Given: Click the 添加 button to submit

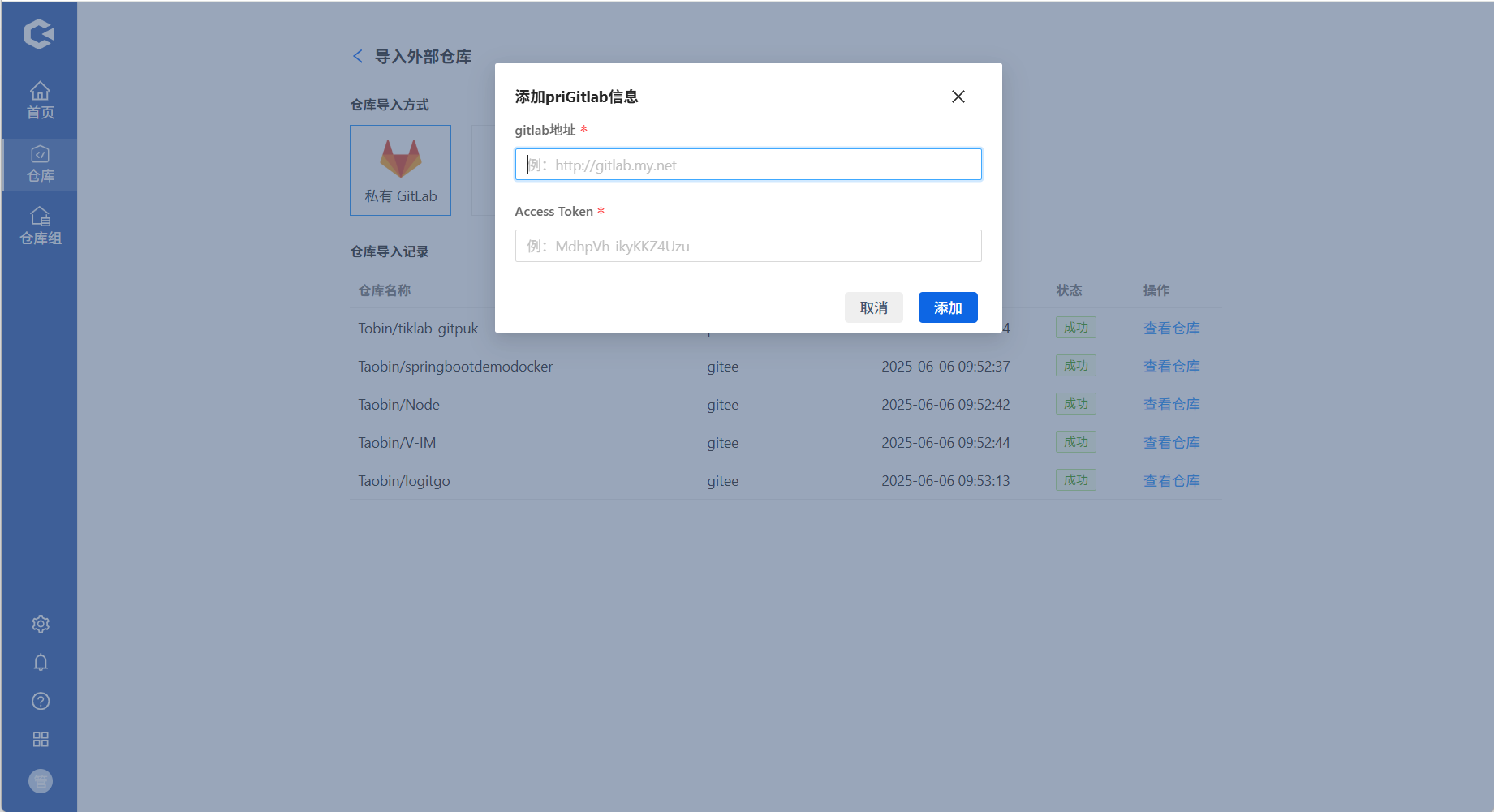Looking at the screenshot, I should 947,307.
